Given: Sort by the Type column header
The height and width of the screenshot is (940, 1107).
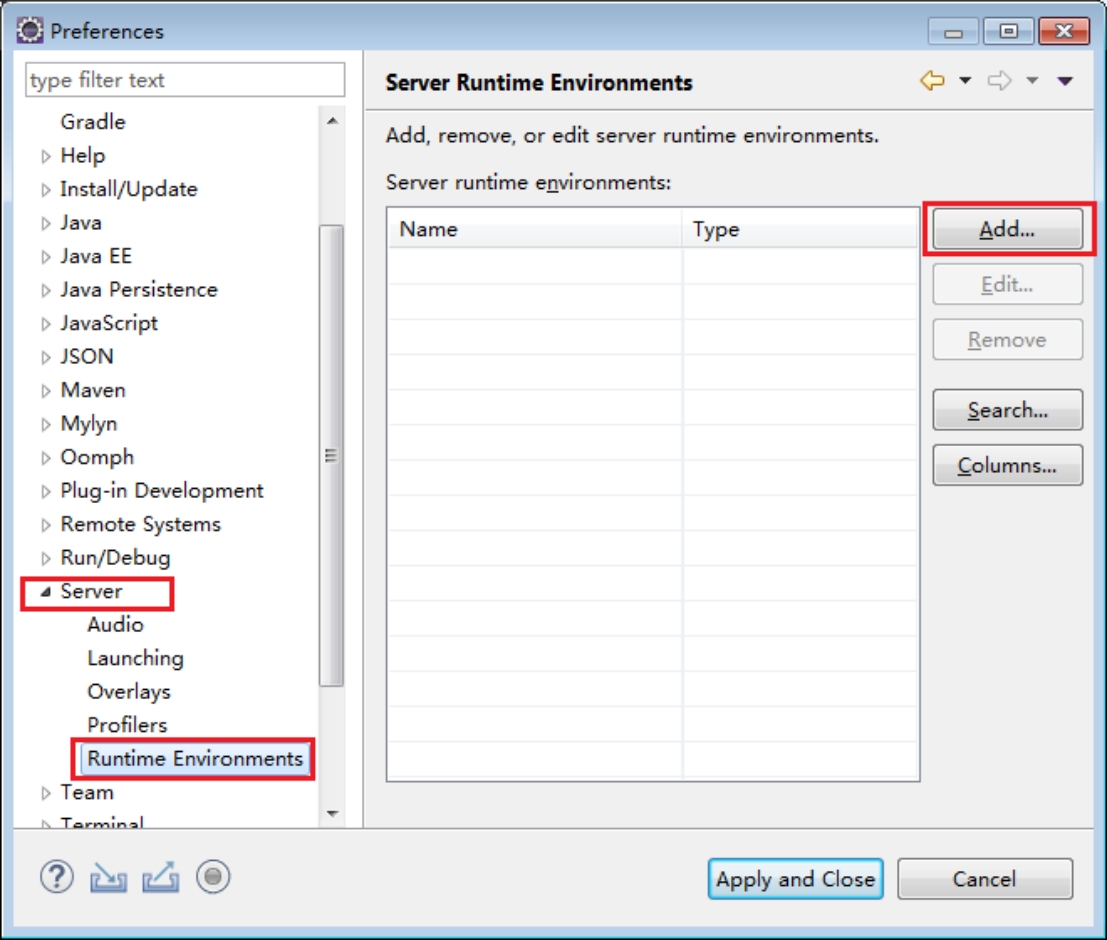Looking at the screenshot, I should [799, 229].
